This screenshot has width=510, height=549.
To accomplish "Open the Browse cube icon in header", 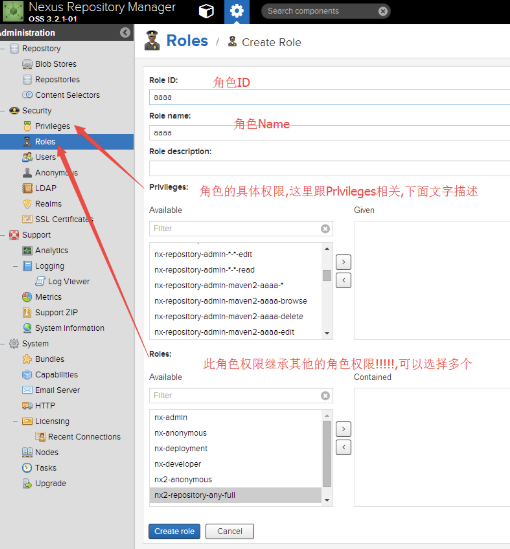I will point(206,11).
